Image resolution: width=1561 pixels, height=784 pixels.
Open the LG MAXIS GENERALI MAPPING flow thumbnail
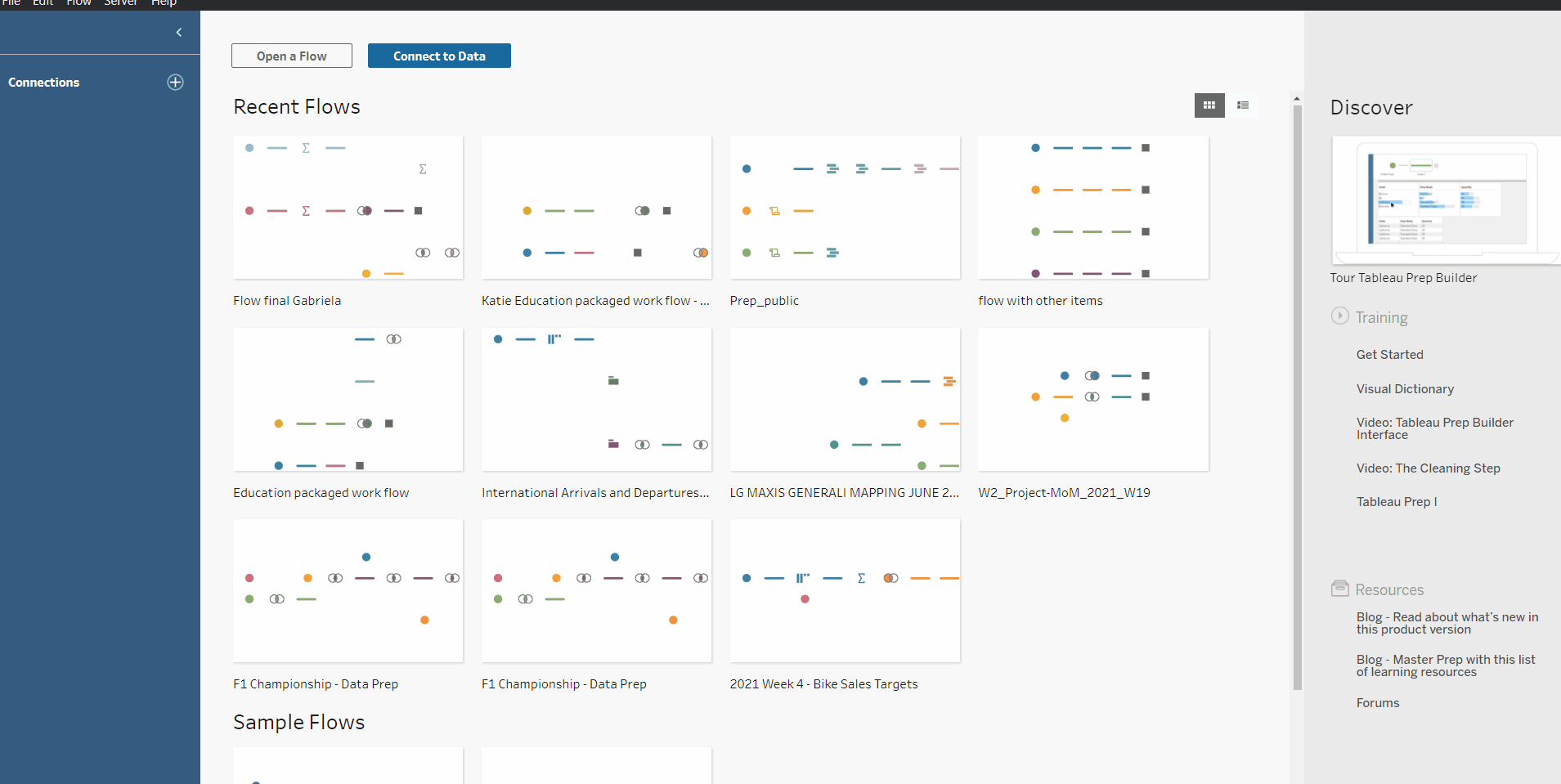(846, 400)
